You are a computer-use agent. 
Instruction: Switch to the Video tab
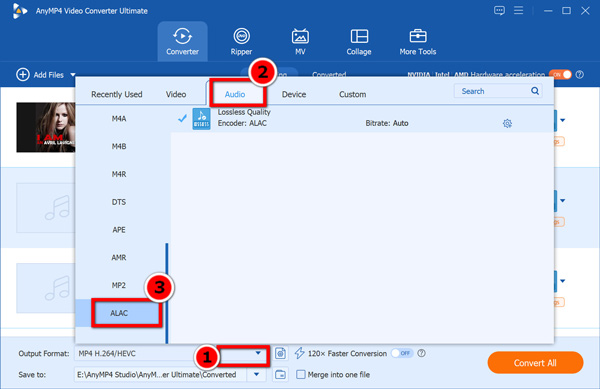[176, 94]
